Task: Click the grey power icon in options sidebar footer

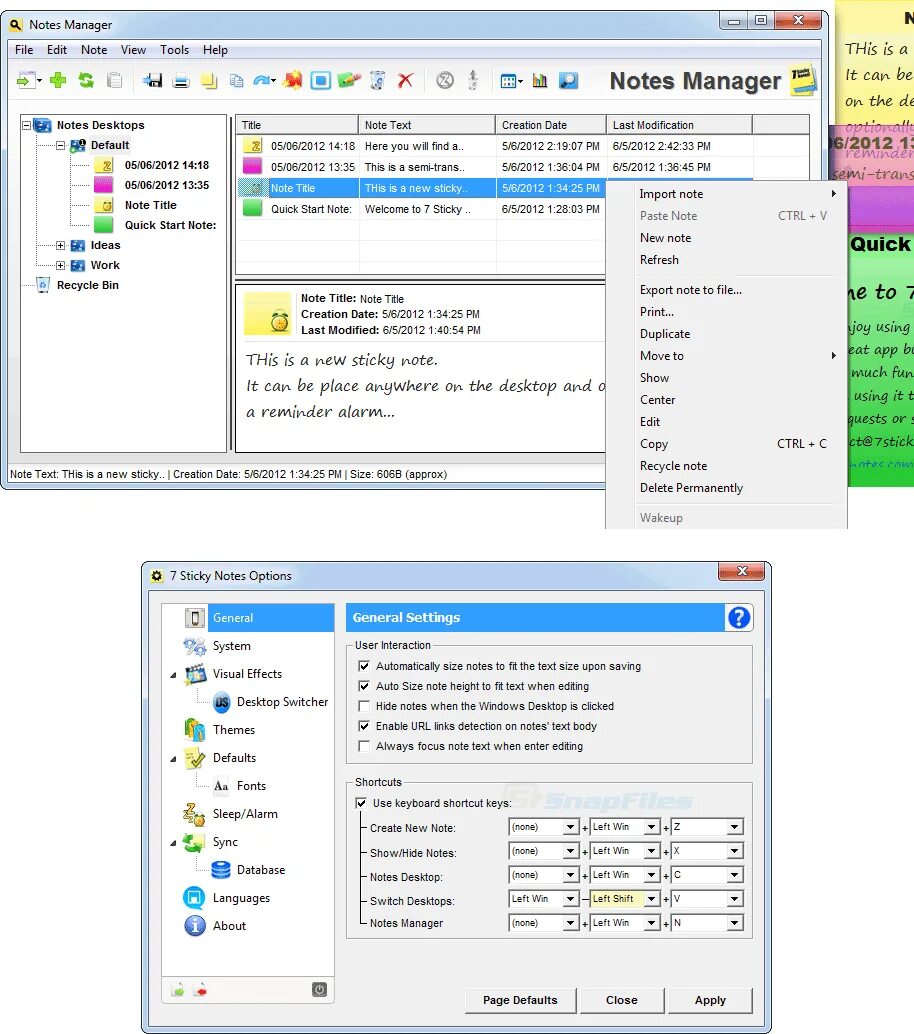Action: coord(319,989)
